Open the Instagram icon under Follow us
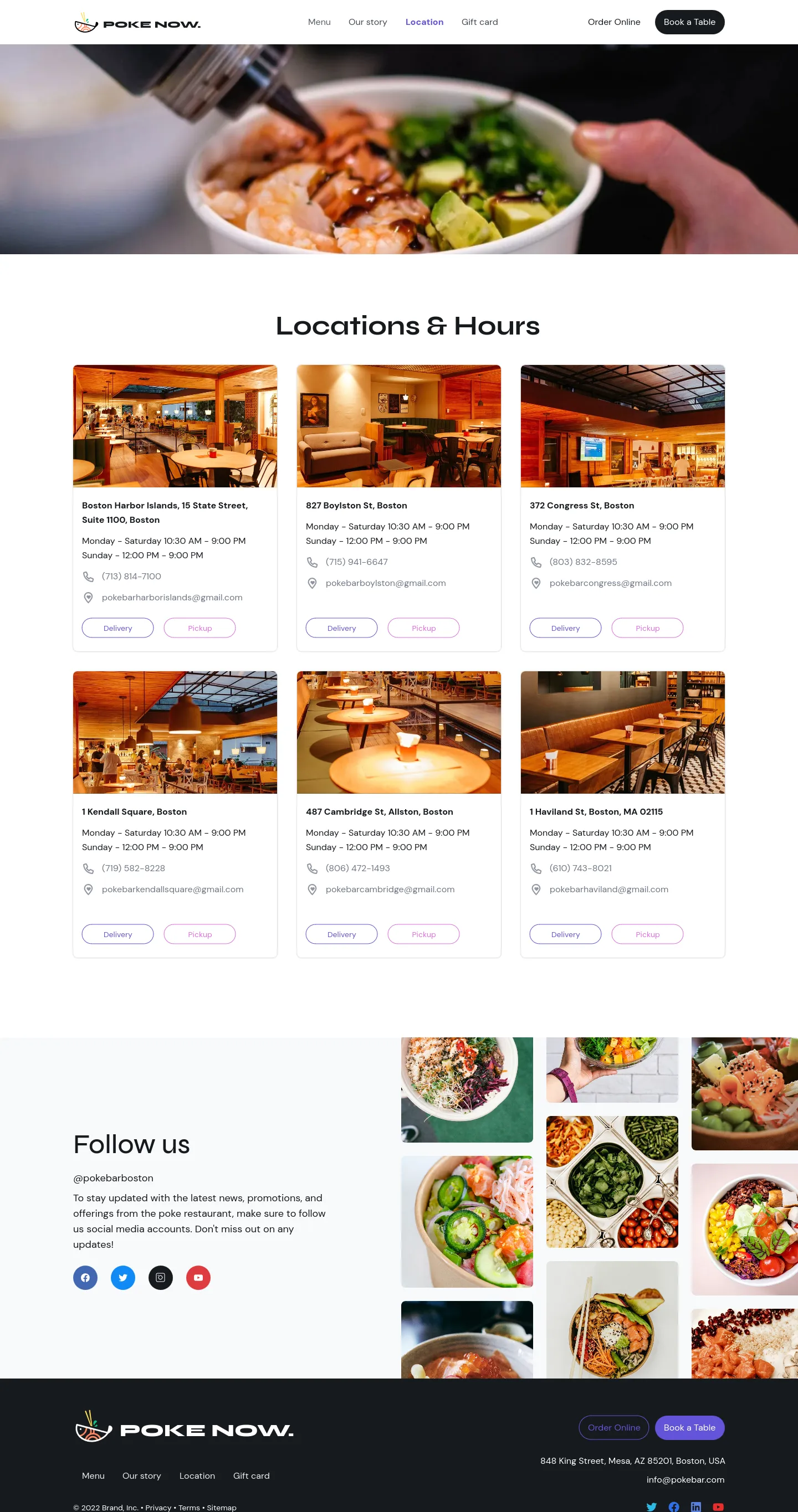This screenshot has height=1512, width=798. [160, 1278]
